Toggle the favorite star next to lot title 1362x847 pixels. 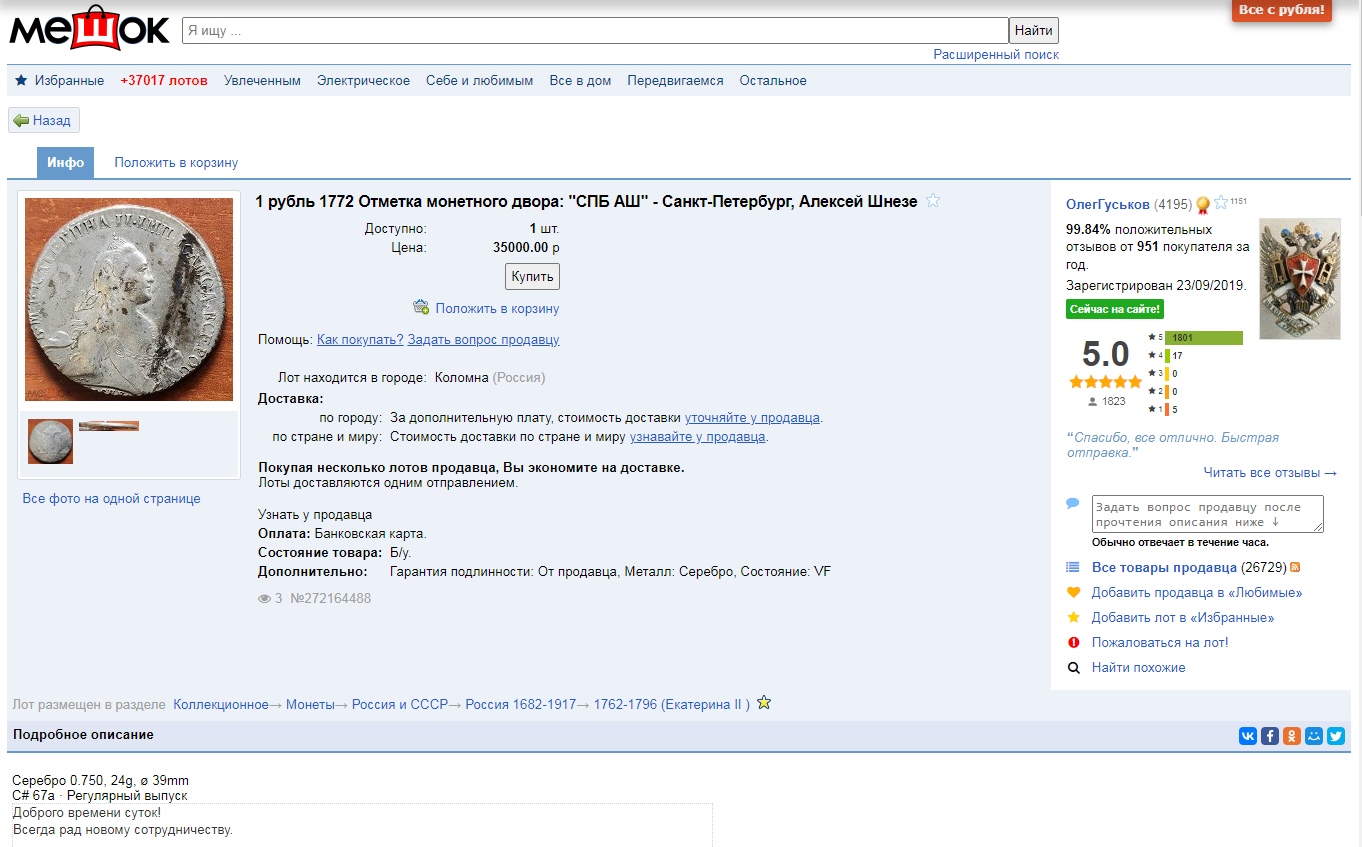click(933, 201)
